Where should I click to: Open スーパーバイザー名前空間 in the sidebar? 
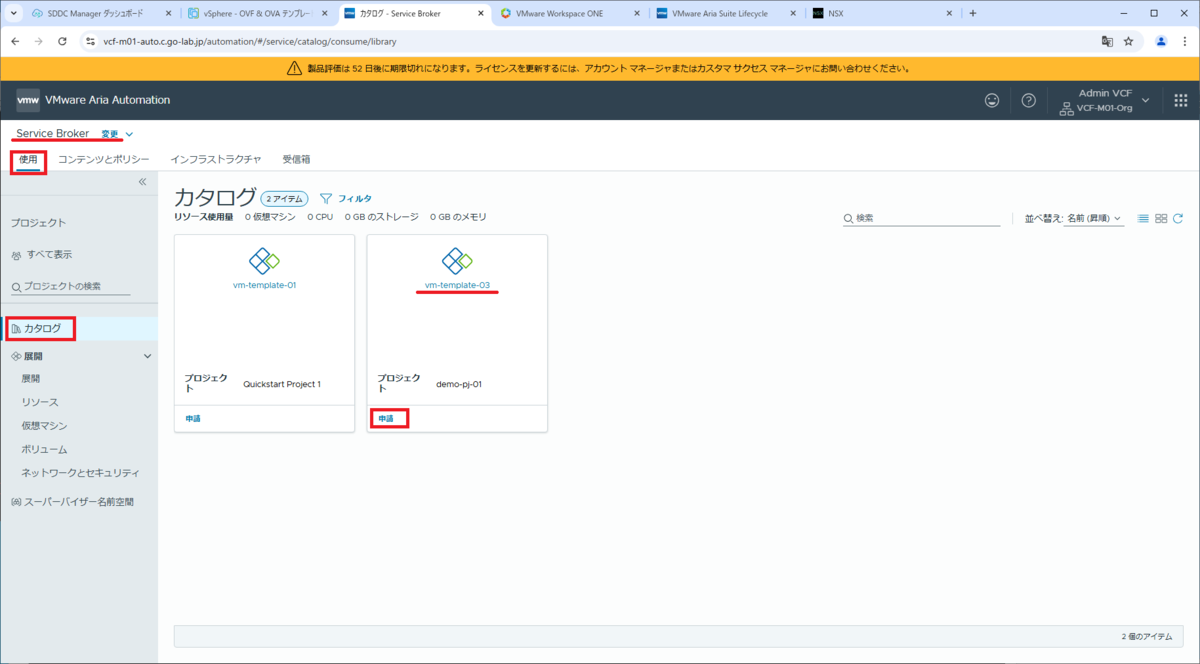(79, 502)
